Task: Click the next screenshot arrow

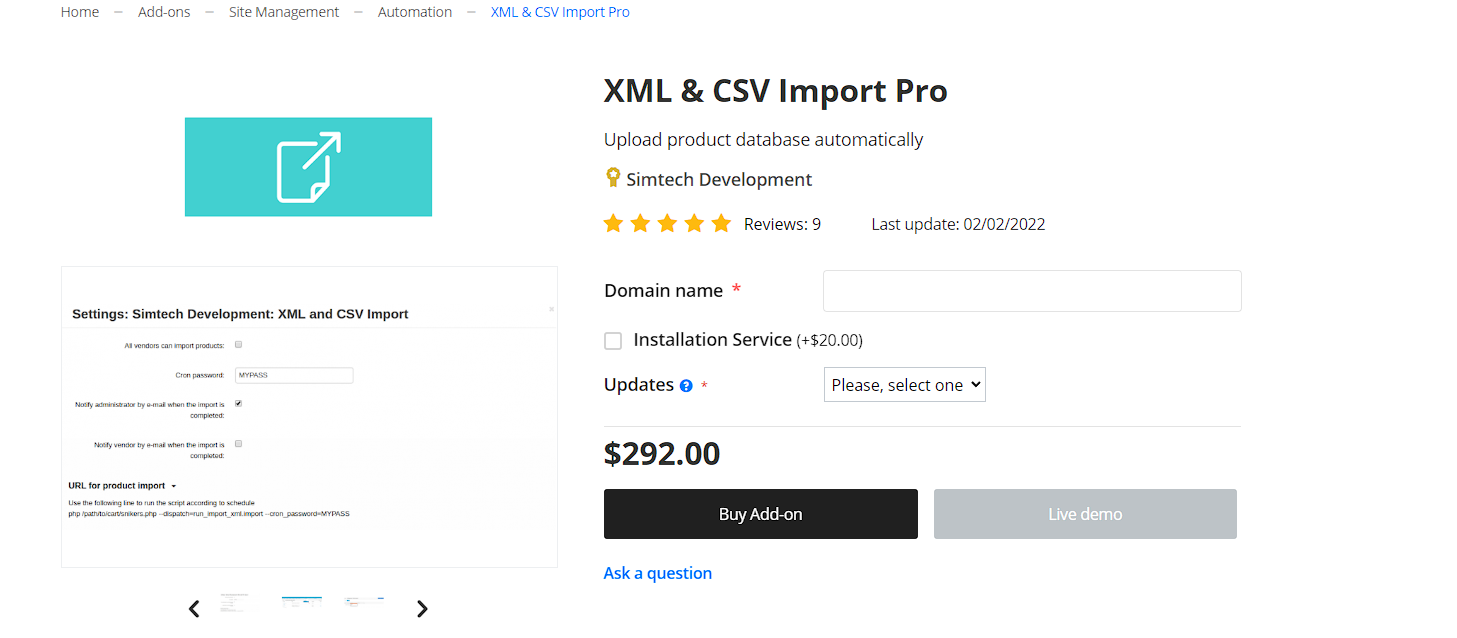Action: coord(422,608)
